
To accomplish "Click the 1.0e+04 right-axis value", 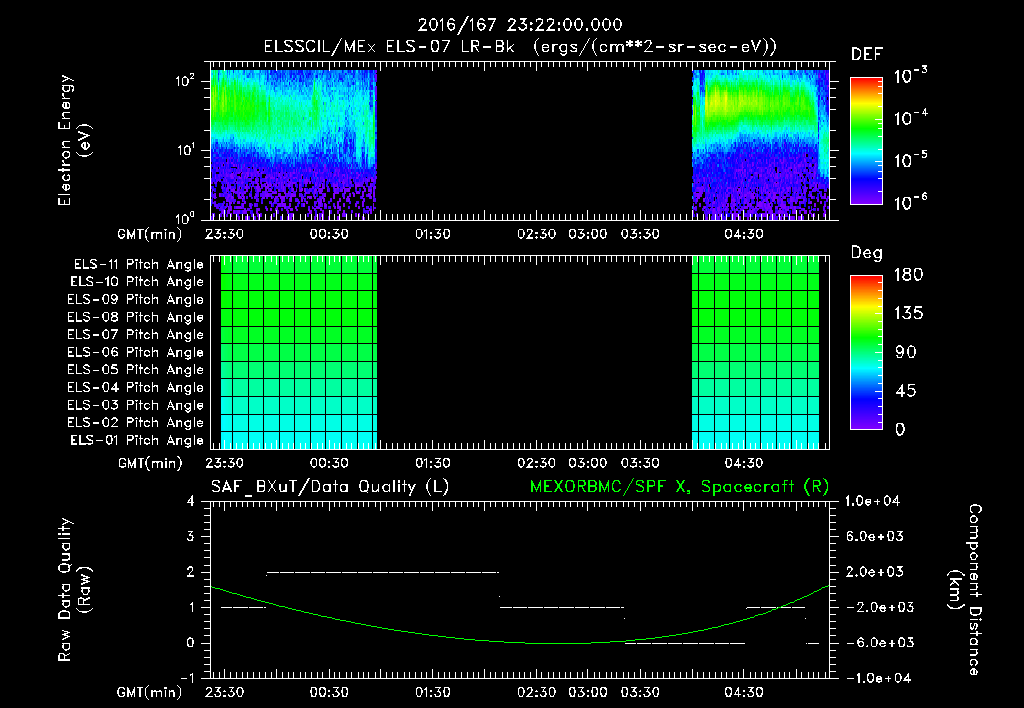I will pyautogui.click(x=872, y=501).
